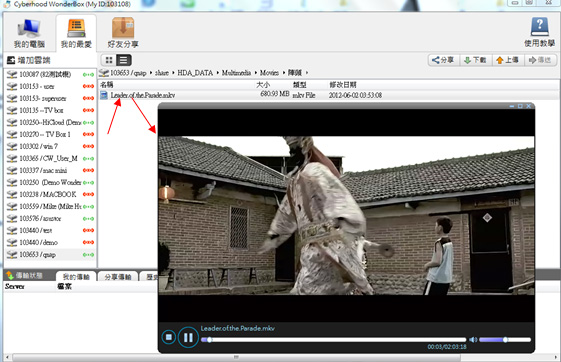The image size is (561, 362).
Task: Switch to list view mode
Action: [123, 60]
